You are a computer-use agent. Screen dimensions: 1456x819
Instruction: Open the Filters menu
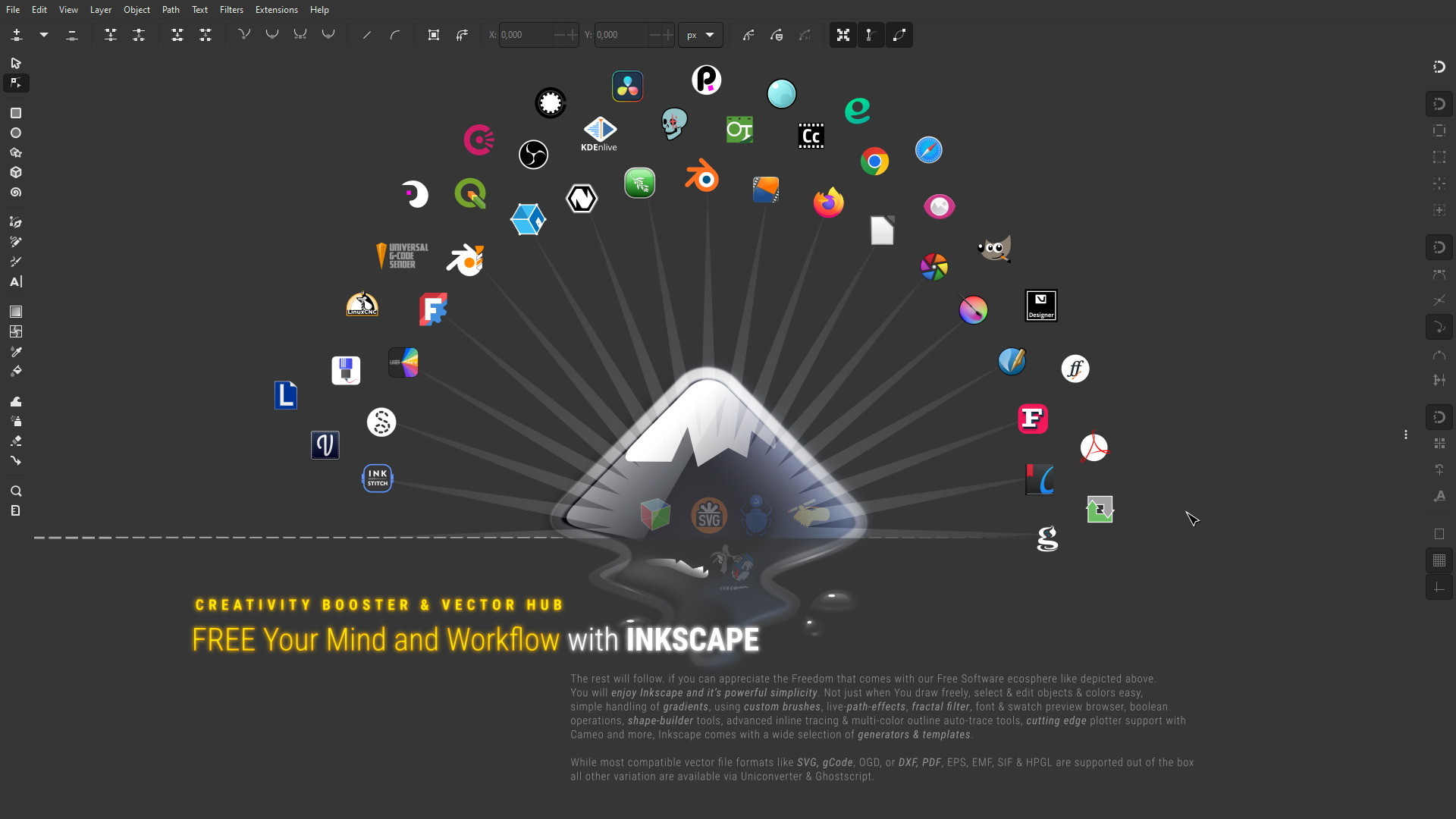tap(231, 10)
